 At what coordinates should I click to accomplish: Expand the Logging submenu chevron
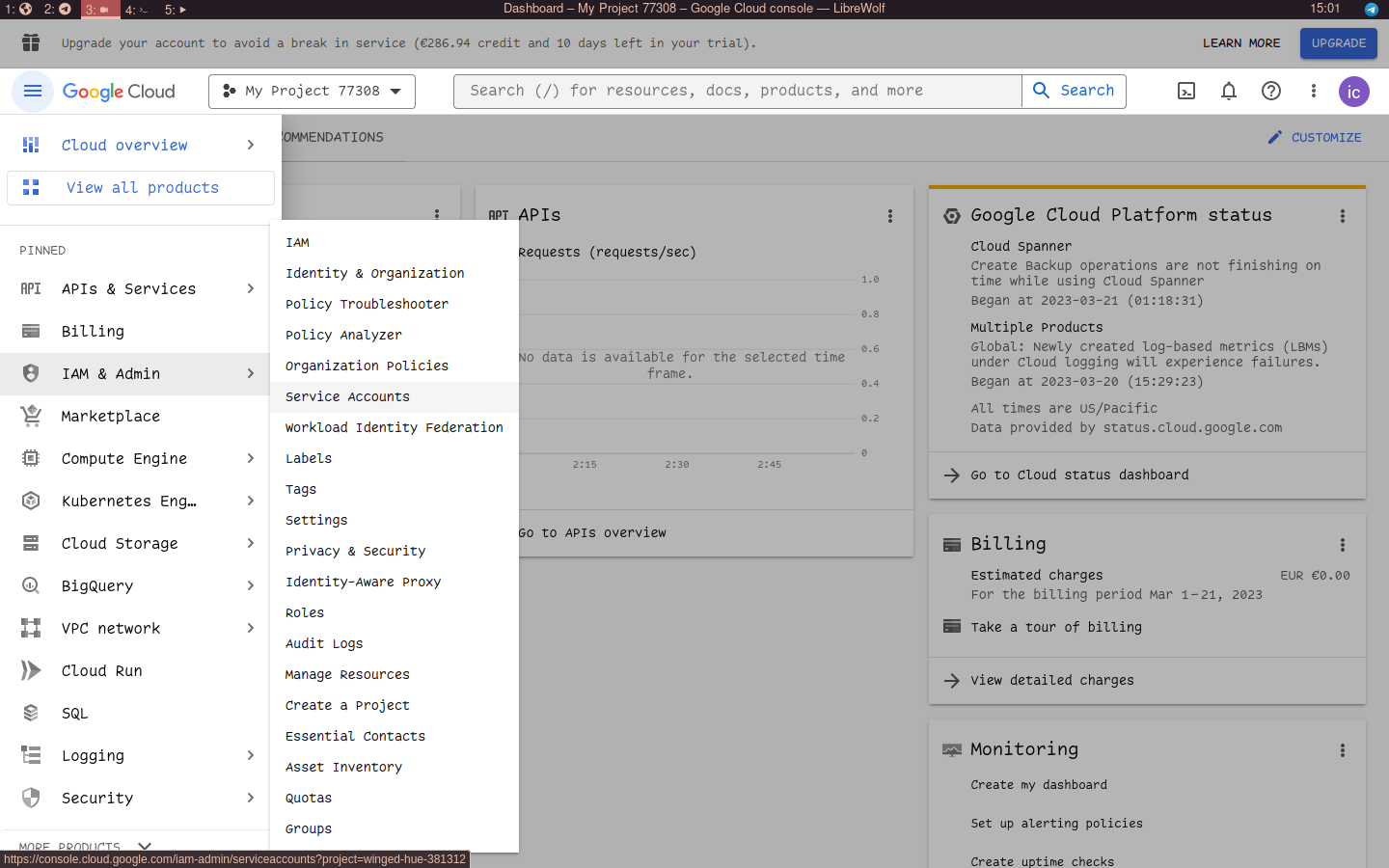[x=251, y=755]
